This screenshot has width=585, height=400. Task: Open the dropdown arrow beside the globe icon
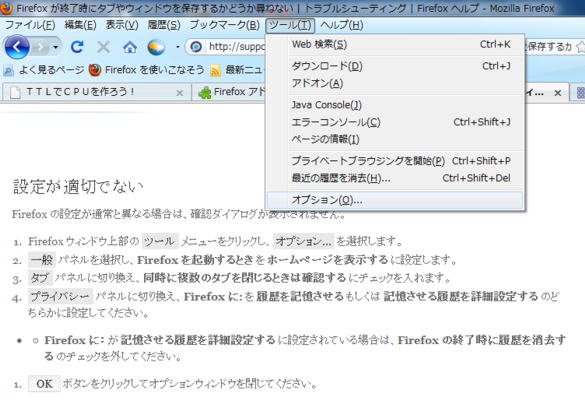tap(178, 47)
